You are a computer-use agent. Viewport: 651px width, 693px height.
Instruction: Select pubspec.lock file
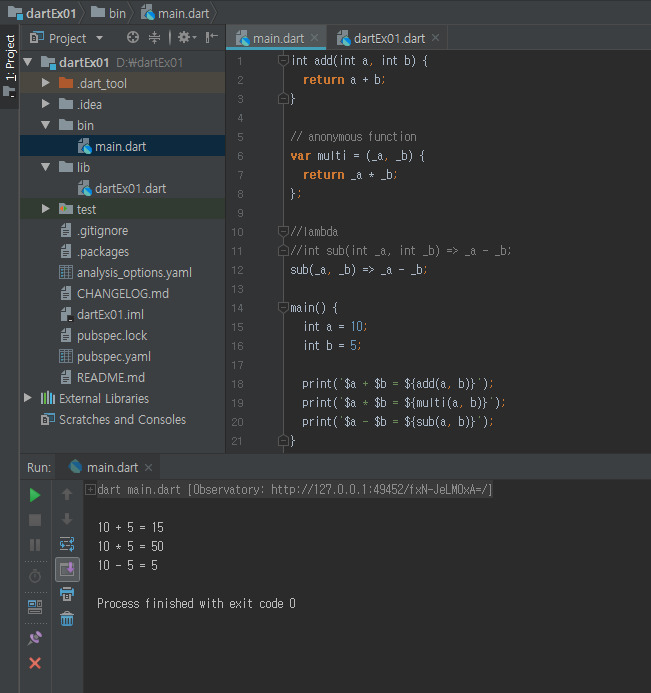pyautogui.click(x=122, y=335)
